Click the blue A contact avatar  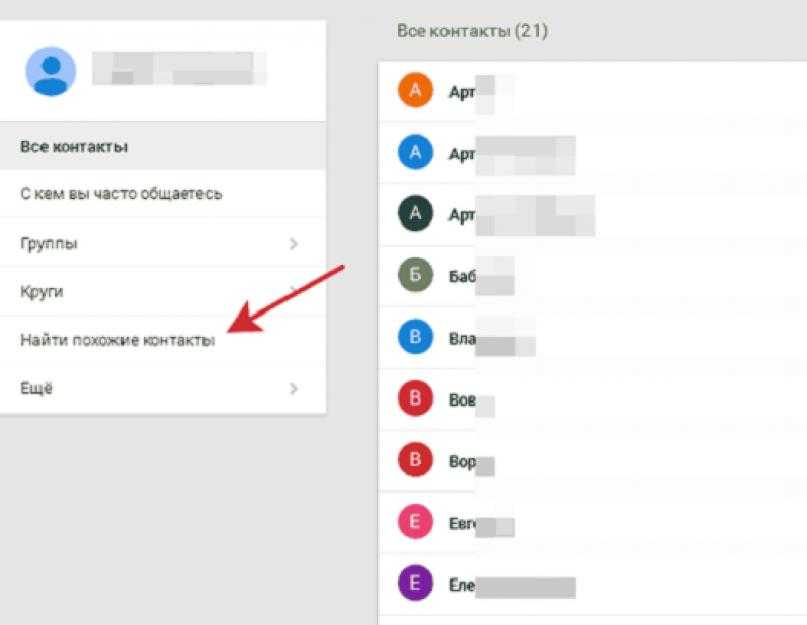pos(415,152)
